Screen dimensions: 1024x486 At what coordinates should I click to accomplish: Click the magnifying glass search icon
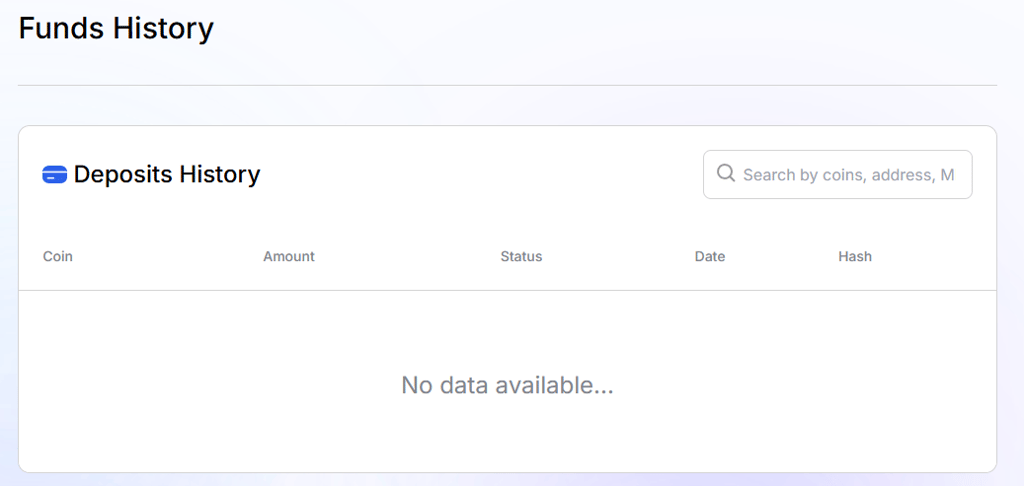(726, 173)
